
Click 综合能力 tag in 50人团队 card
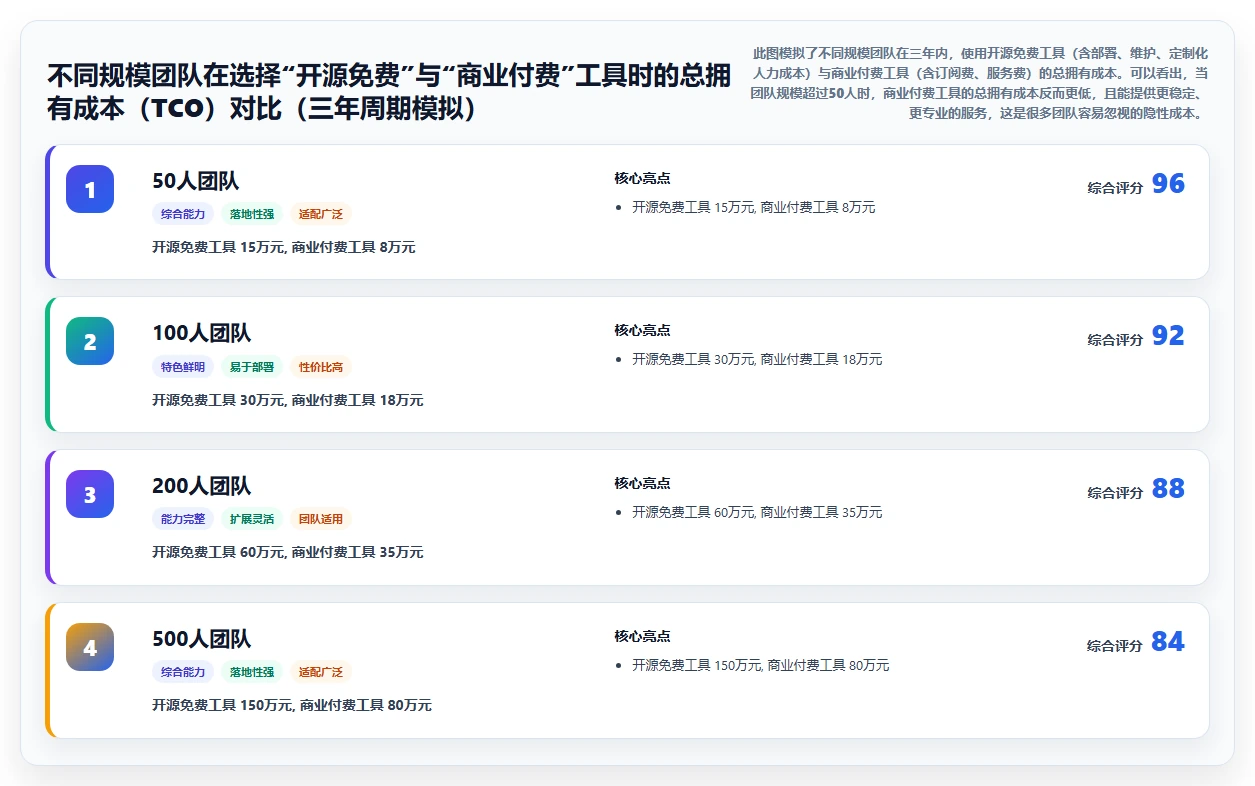click(183, 214)
